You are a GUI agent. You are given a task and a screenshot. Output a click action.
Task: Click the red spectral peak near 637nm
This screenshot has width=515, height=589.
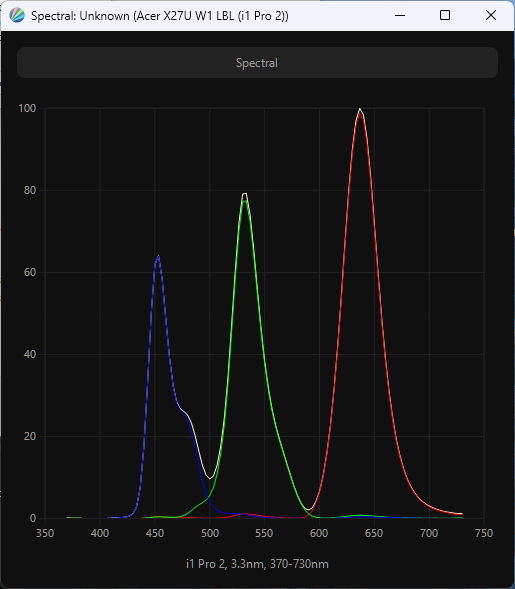pos(360,113)
